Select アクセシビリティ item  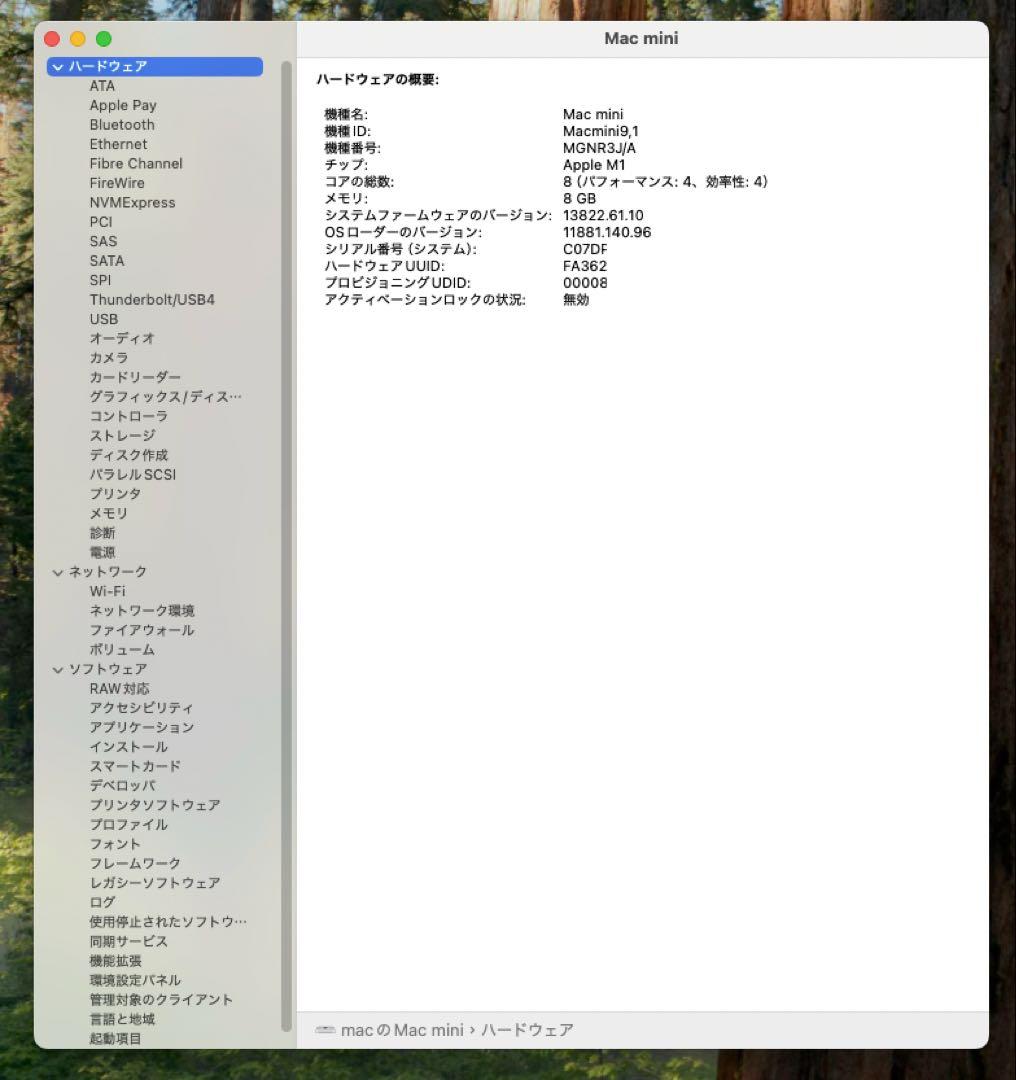coord(142,708)
